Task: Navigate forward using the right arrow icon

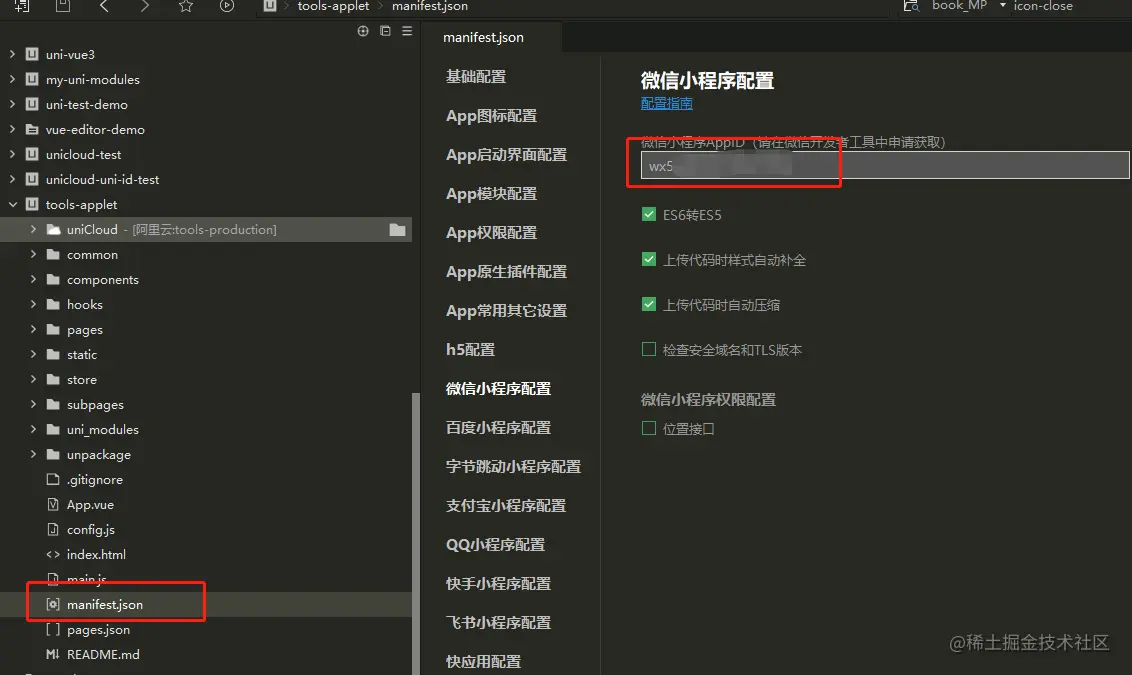Action: coord(144,7)
